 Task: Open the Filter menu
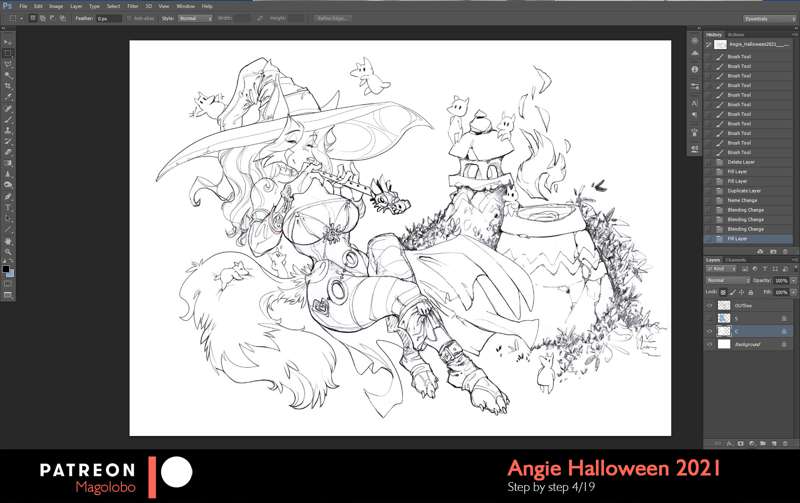coord(132,6)
